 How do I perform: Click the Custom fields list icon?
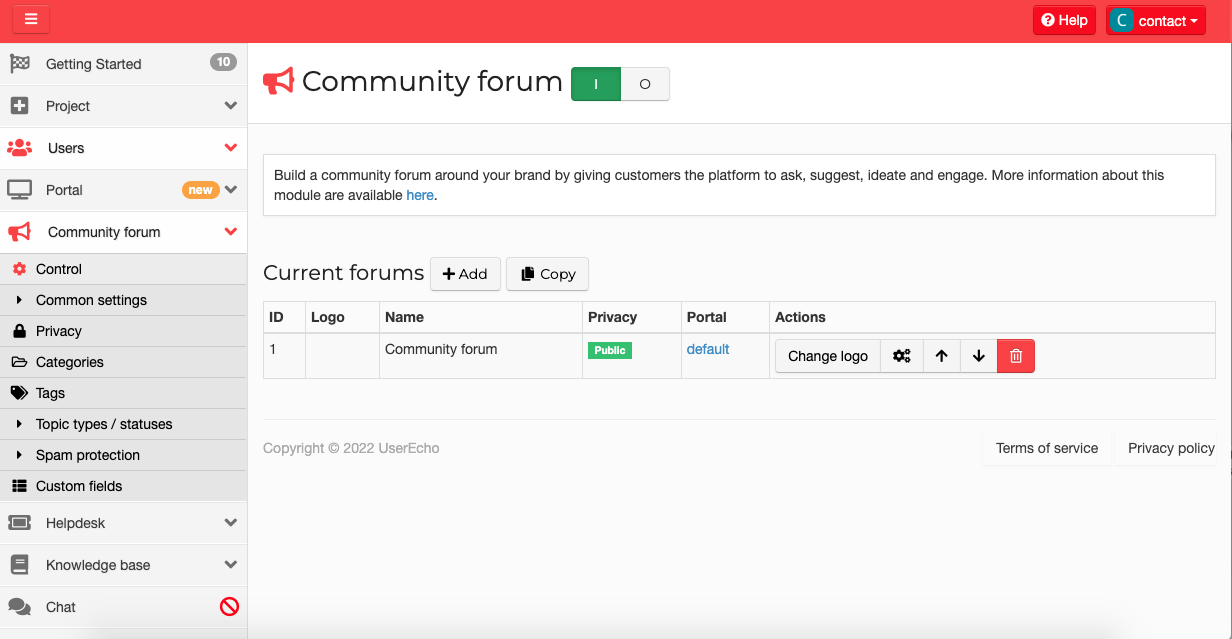[x=19, y=486]
